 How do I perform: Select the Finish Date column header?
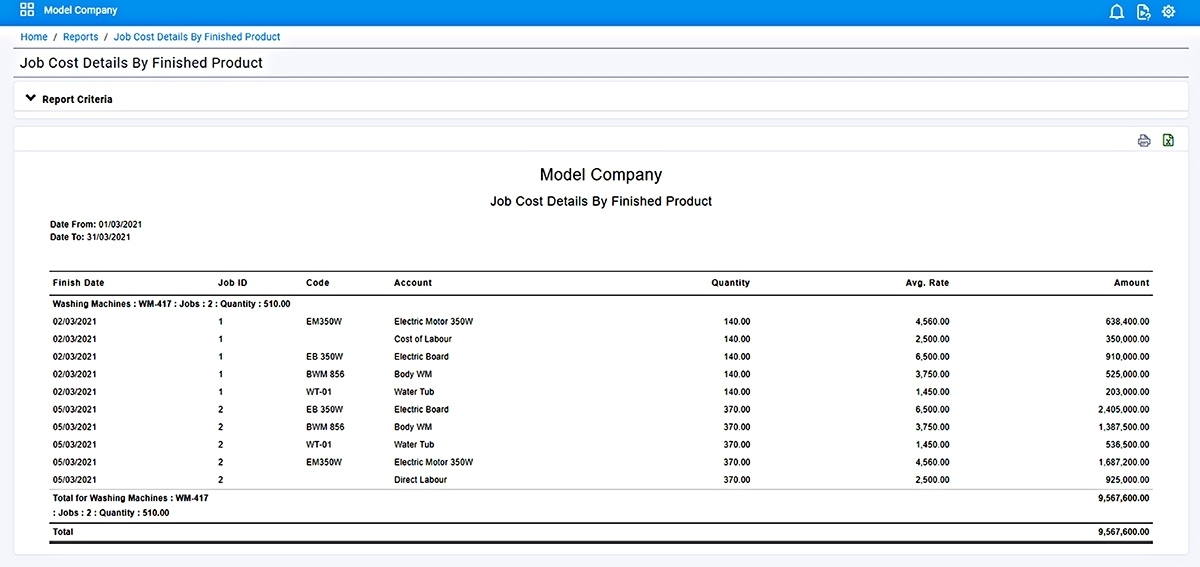pyautogui.click(x=78, y=283)
